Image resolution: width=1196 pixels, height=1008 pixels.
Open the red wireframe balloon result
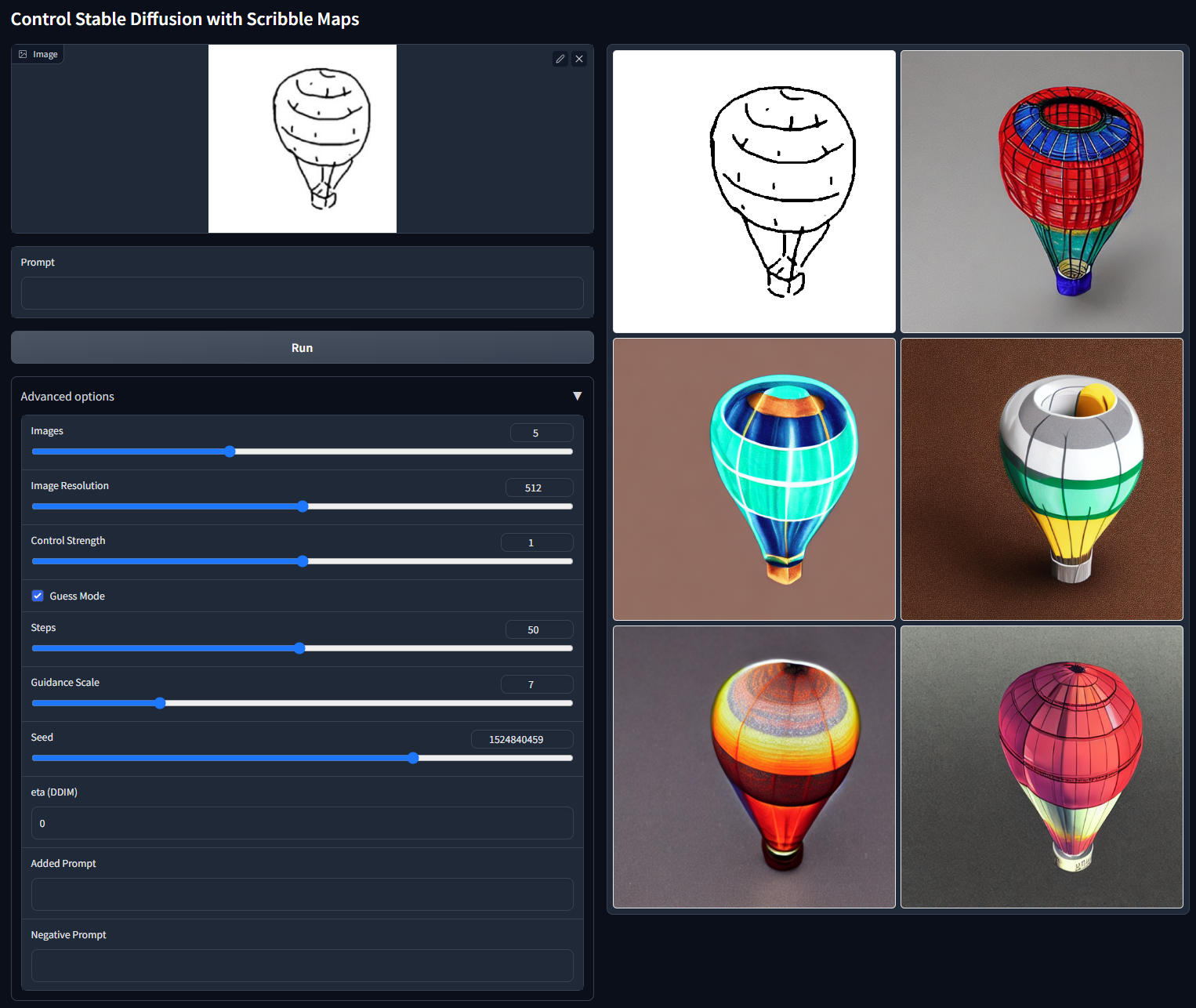coord(1042,192)
